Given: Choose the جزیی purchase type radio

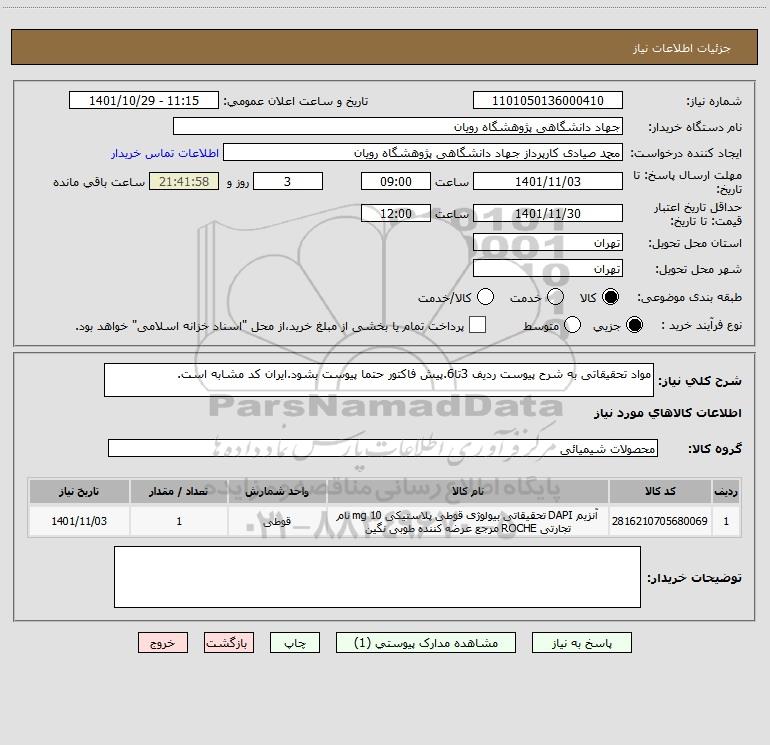Looking at the screenshot, I should (x=634, y=325).
